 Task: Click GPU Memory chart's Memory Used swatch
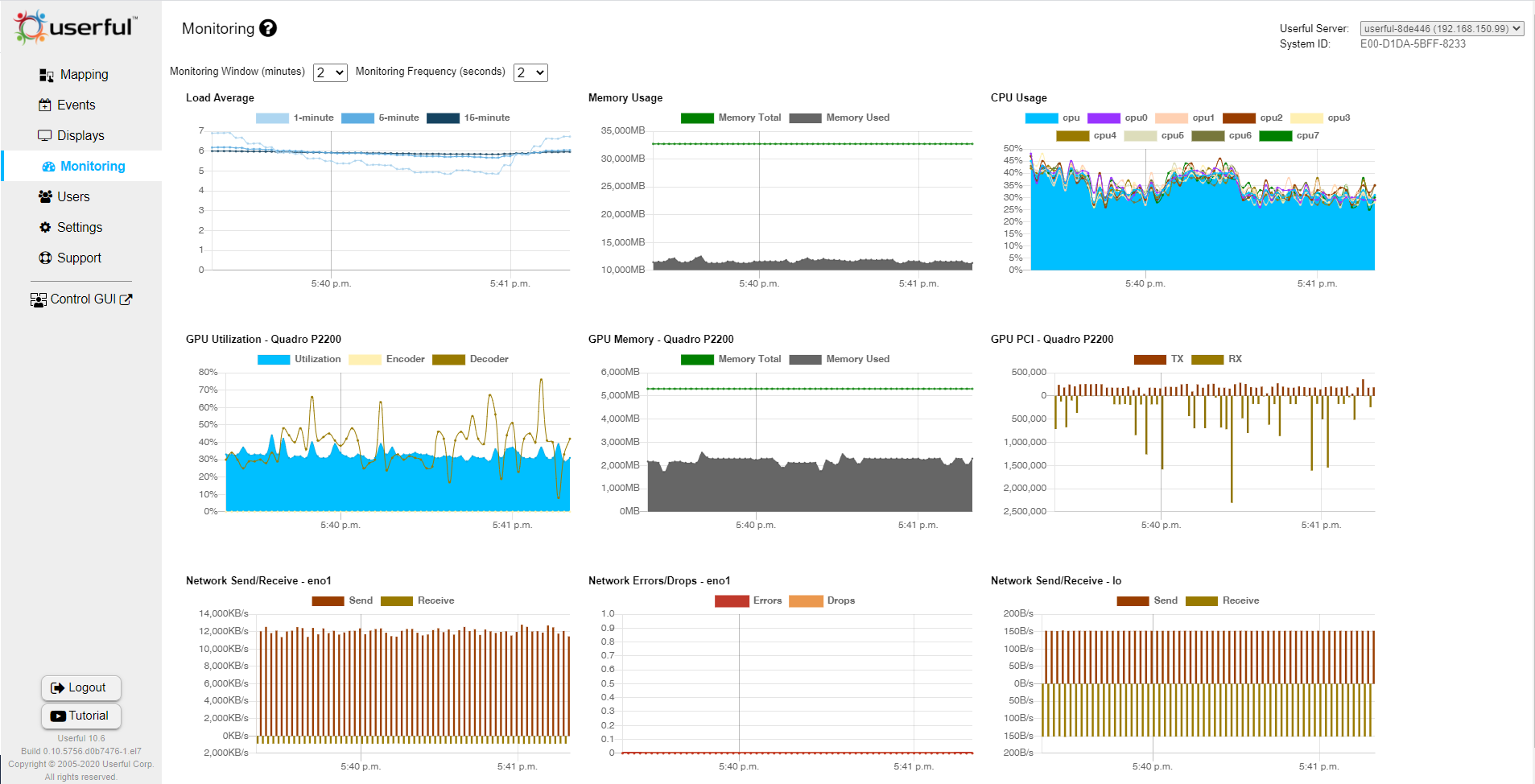pos(805,359)
